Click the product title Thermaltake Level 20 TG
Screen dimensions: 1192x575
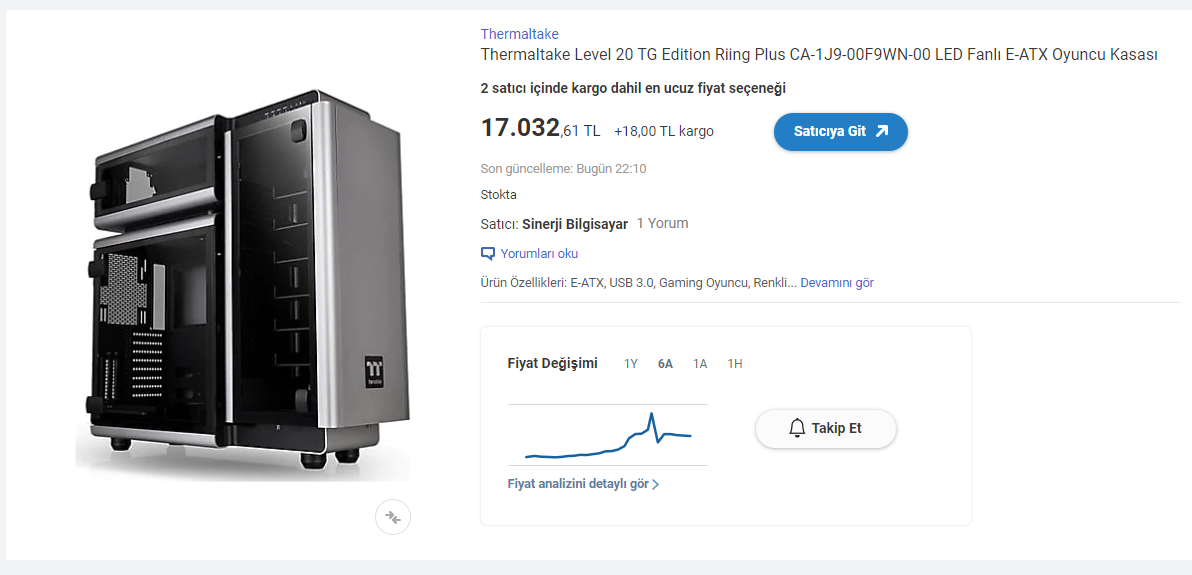[819, 56]
